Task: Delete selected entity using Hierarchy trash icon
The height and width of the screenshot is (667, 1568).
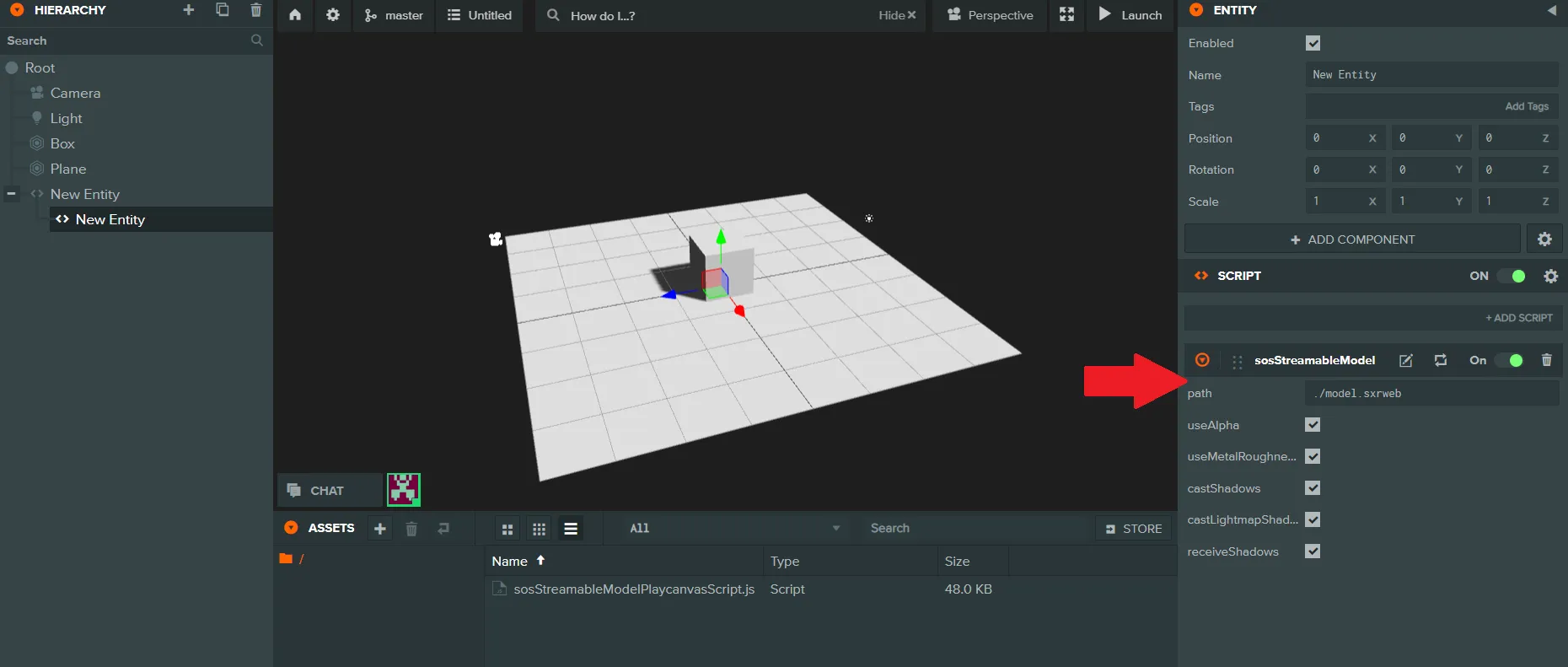Action: [256, 10]
